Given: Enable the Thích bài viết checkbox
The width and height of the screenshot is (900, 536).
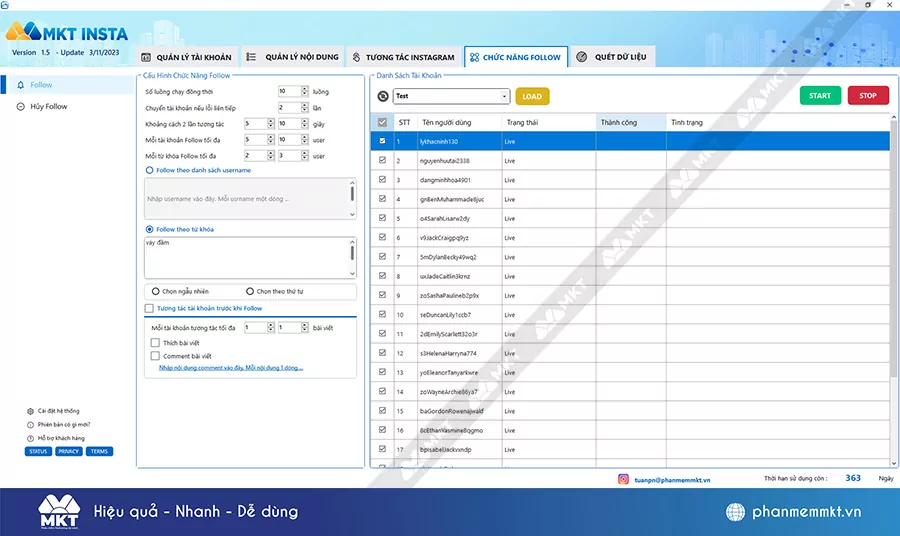Looking at the screenshot, I should (x=155, y=342).
